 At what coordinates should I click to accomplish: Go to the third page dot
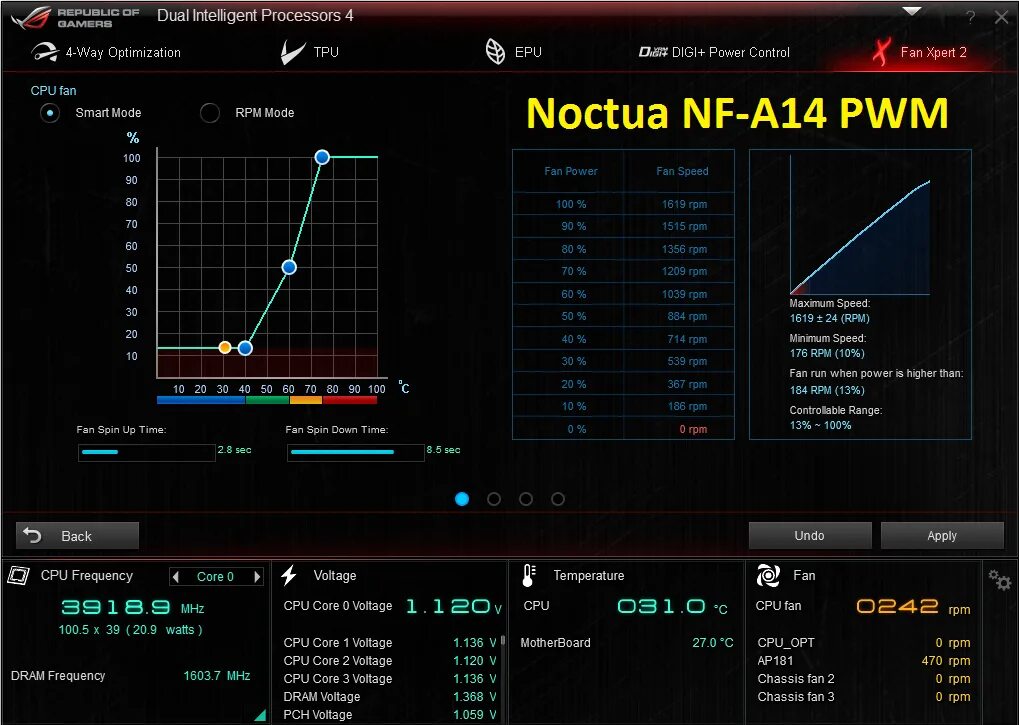coord(526,499)
